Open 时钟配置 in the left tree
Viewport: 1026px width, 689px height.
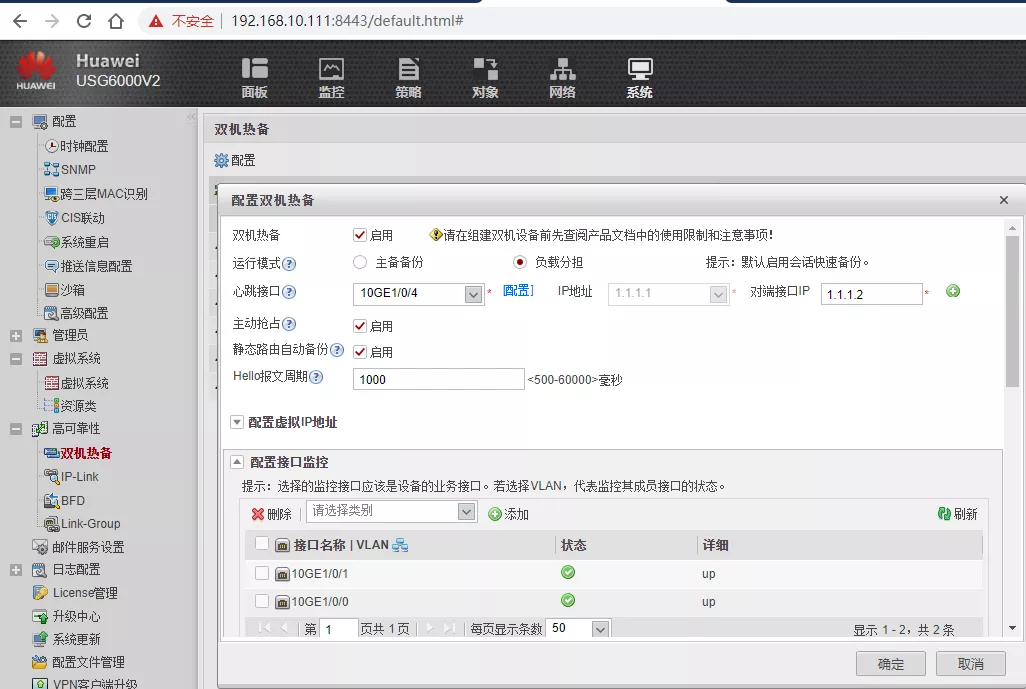coord(83,146)
